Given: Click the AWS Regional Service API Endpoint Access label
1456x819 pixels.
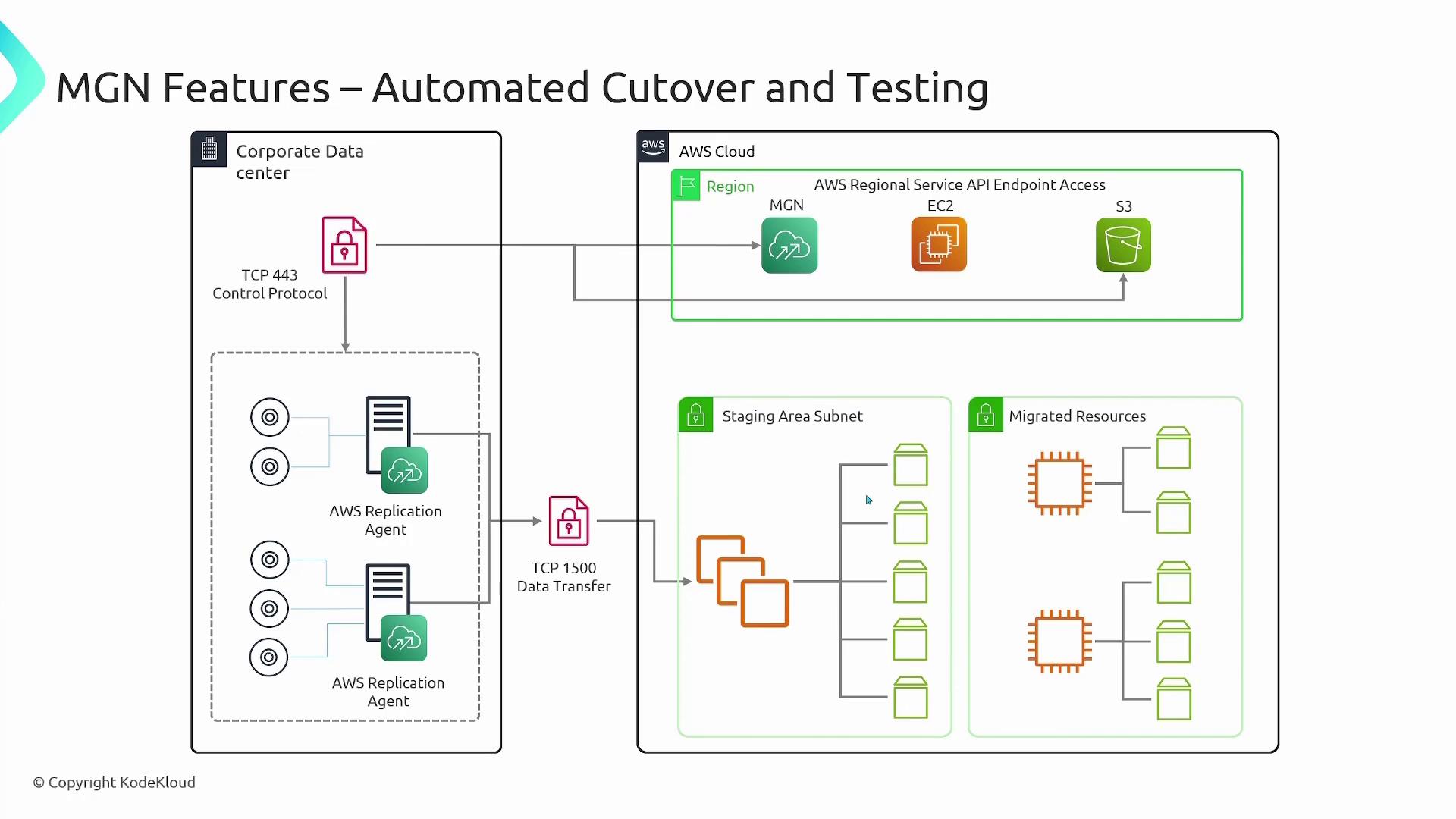Looking at the screenshot, I should 959,185.
